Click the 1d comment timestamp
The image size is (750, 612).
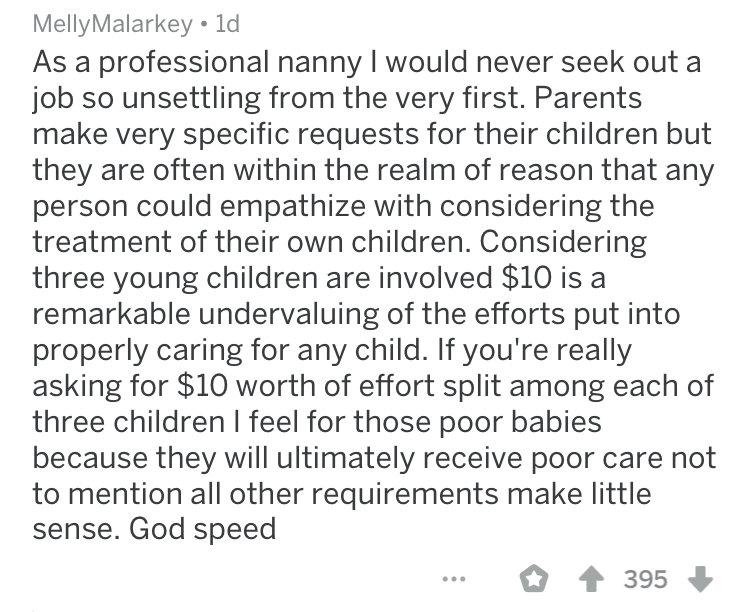228,24
